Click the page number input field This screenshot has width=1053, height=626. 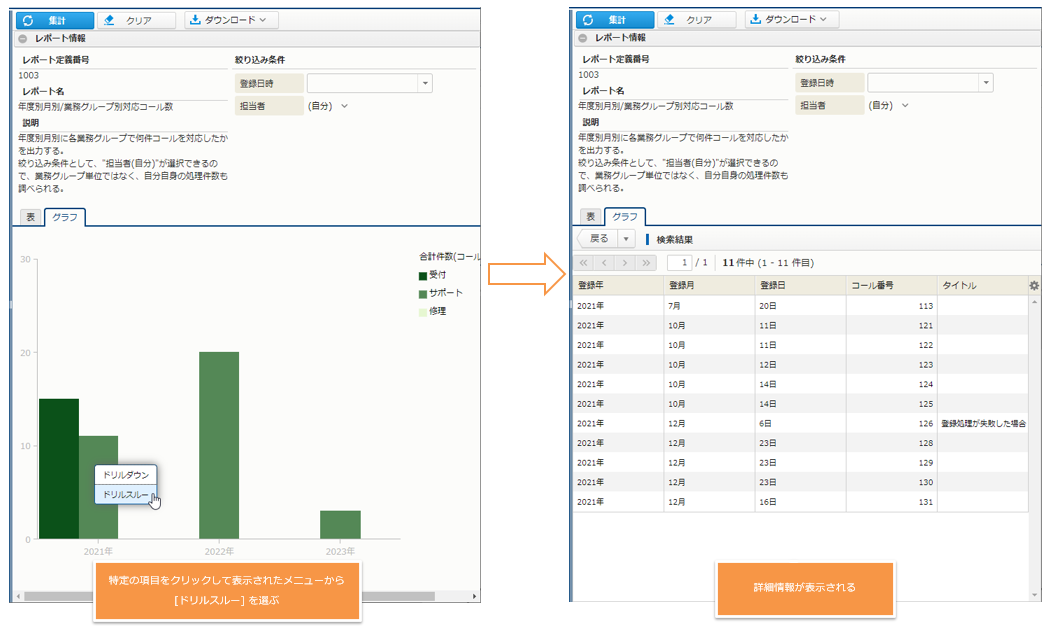click(682, 263)
